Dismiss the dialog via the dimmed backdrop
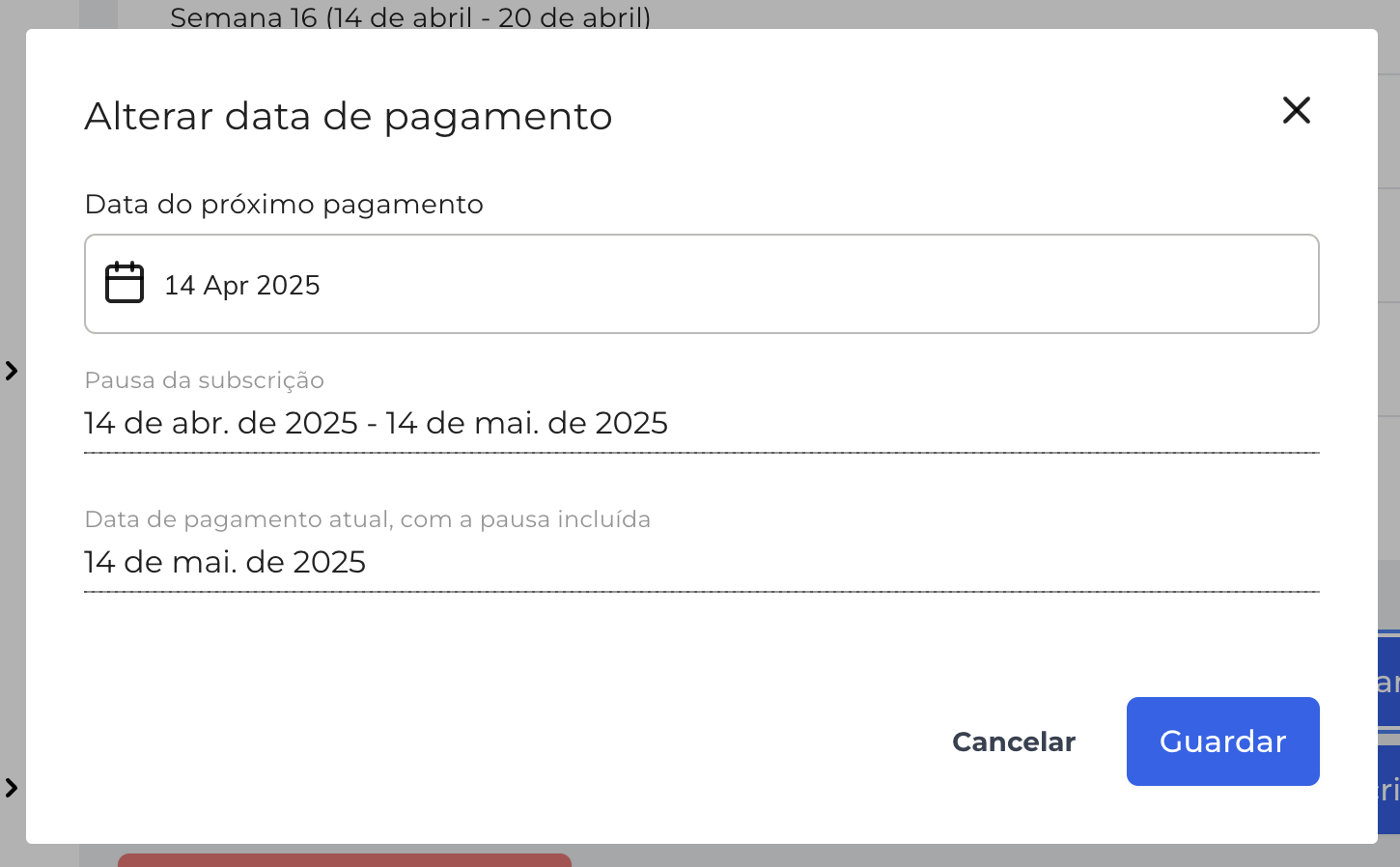Screen dimensions: 1400x867 click(x=13, y=193)
